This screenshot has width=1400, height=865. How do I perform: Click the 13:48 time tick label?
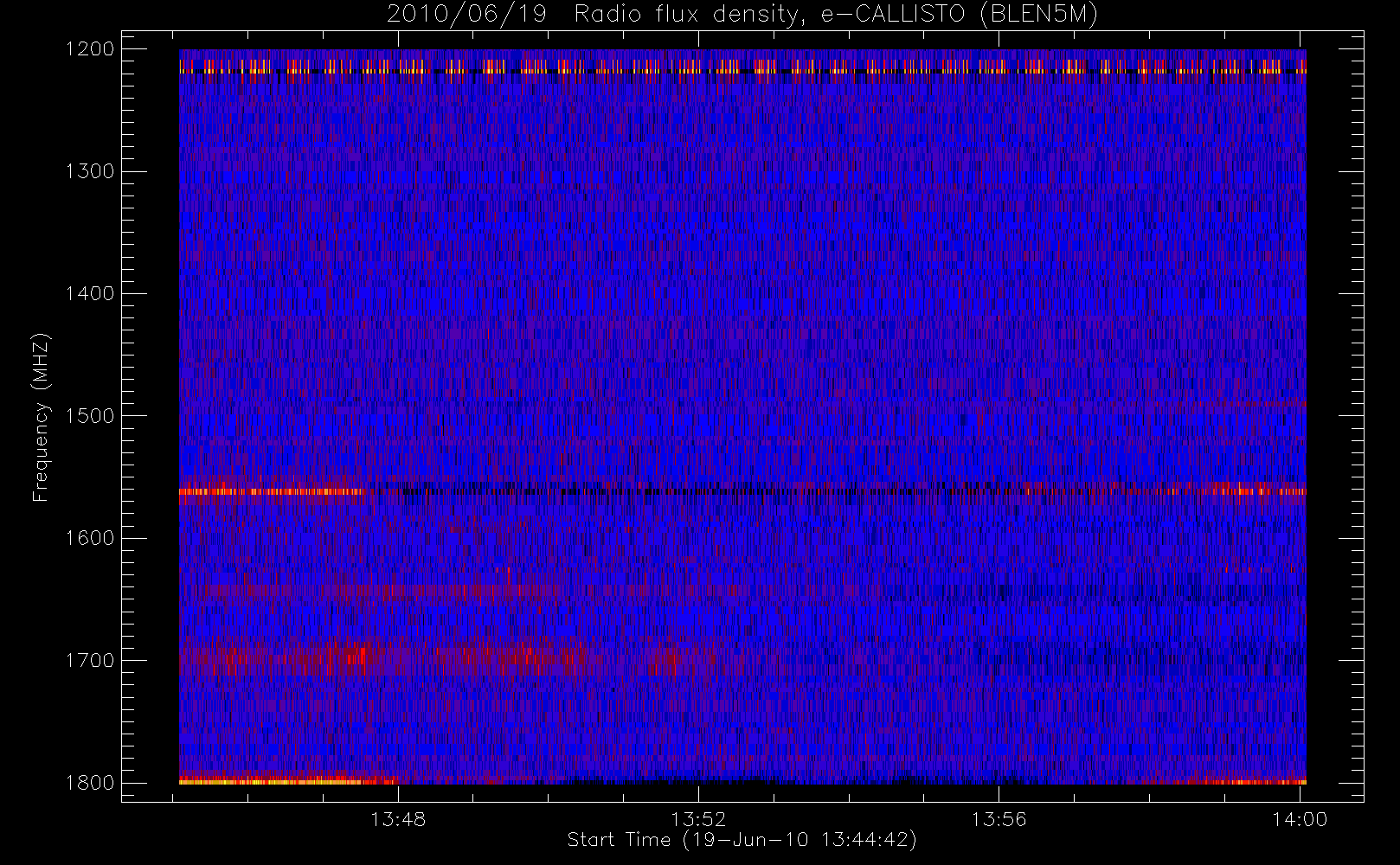(x=398, y=819)
